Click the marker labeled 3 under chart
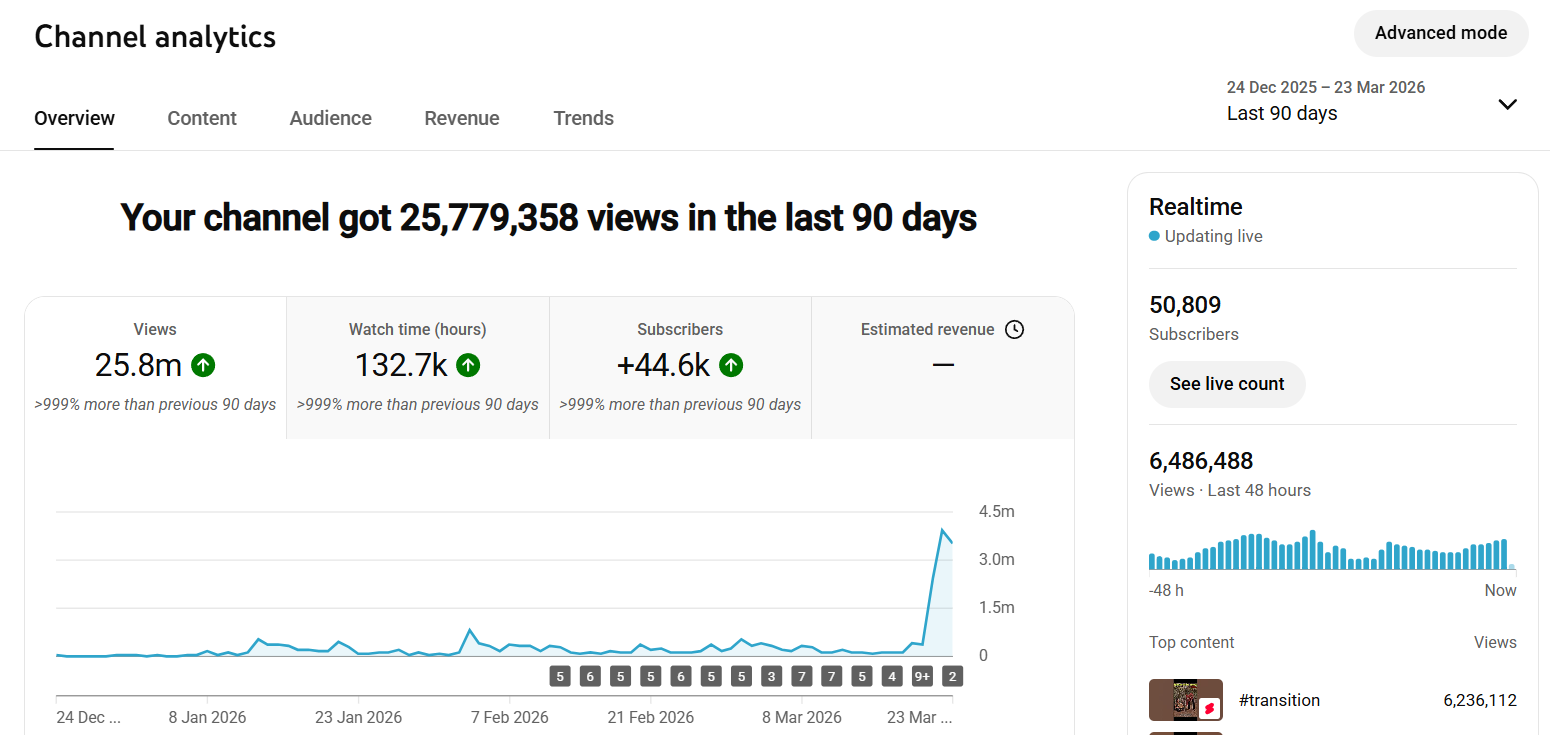The image size is (1550, 735). coord(771,677)
